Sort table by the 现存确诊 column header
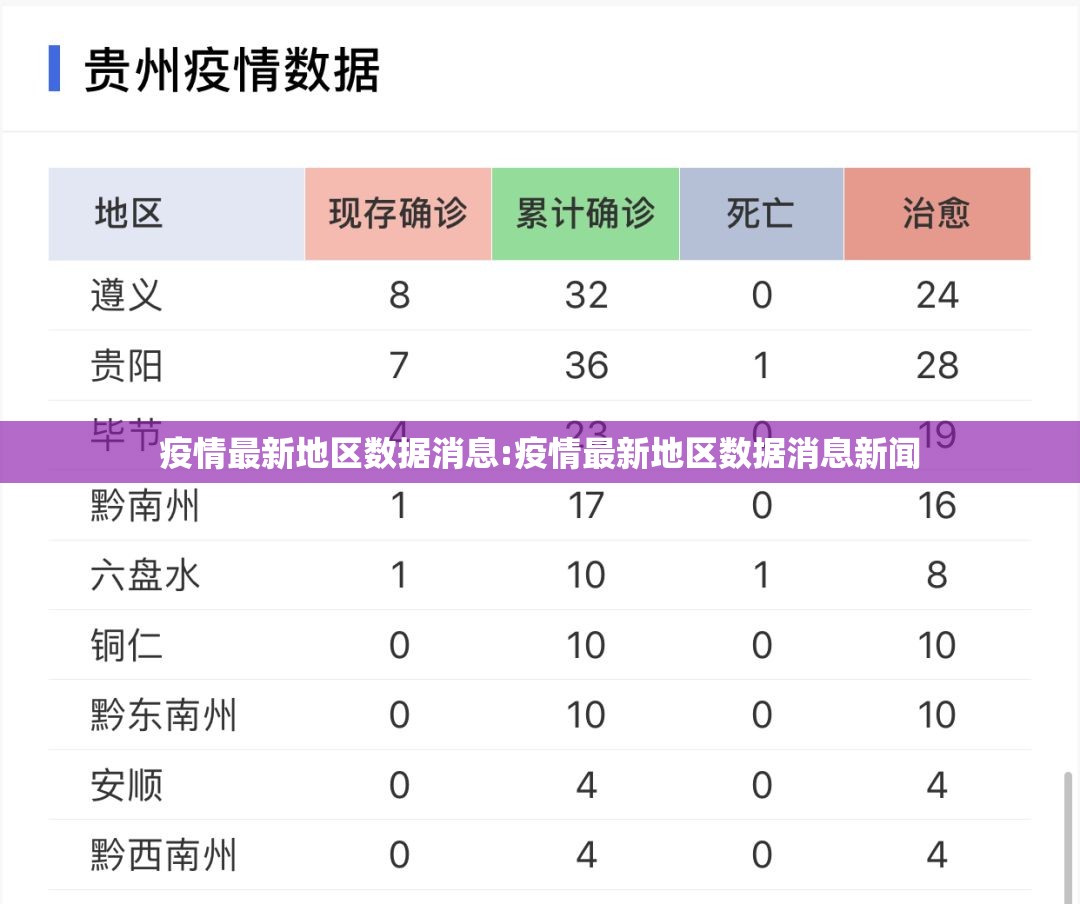The image size is (1080, 904). [x=398, y=213]
